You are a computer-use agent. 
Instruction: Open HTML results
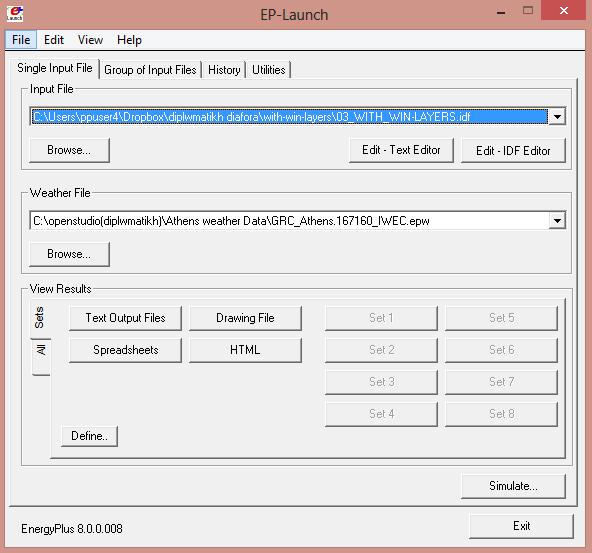point(245,350)
